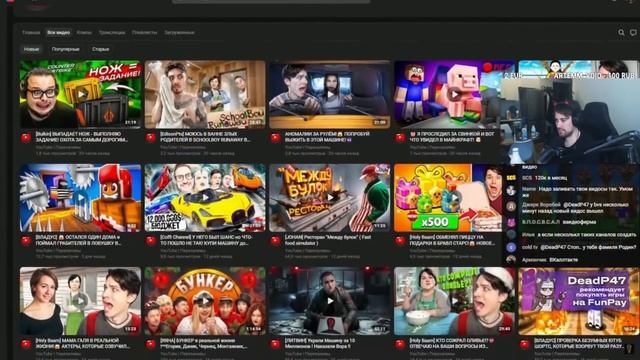Go to the Трансляции tab
The width and height of the screenshot is (640, 360).
click(x=112, y=33)
